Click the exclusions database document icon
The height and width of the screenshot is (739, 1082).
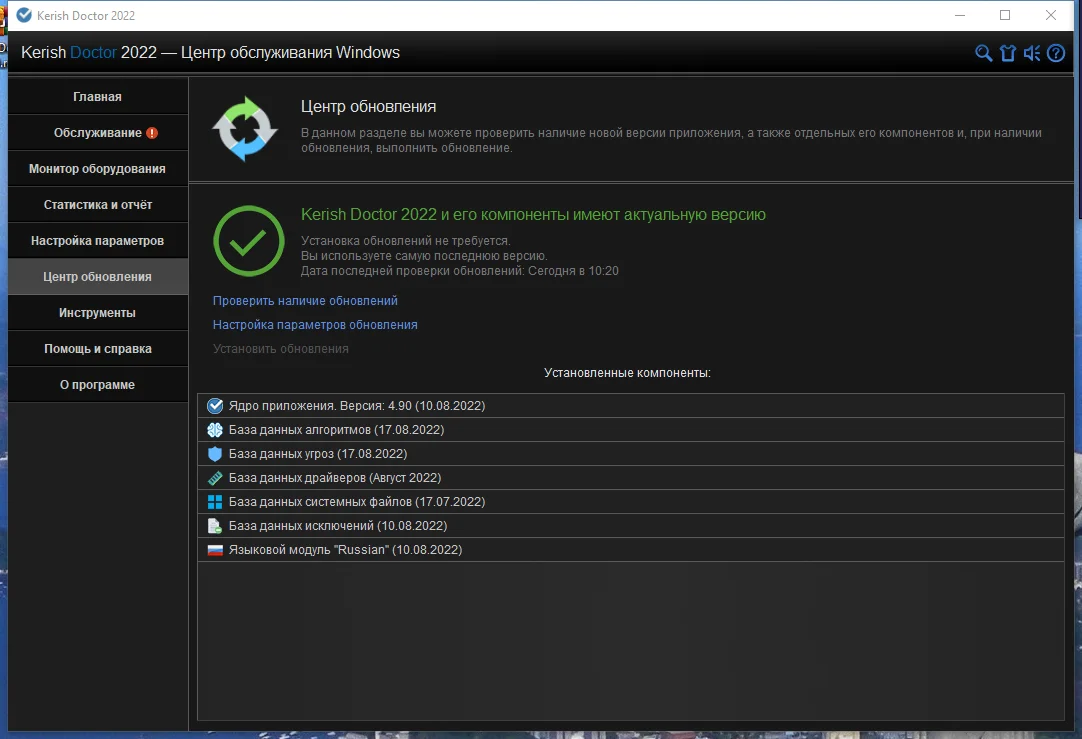(215, 526)
